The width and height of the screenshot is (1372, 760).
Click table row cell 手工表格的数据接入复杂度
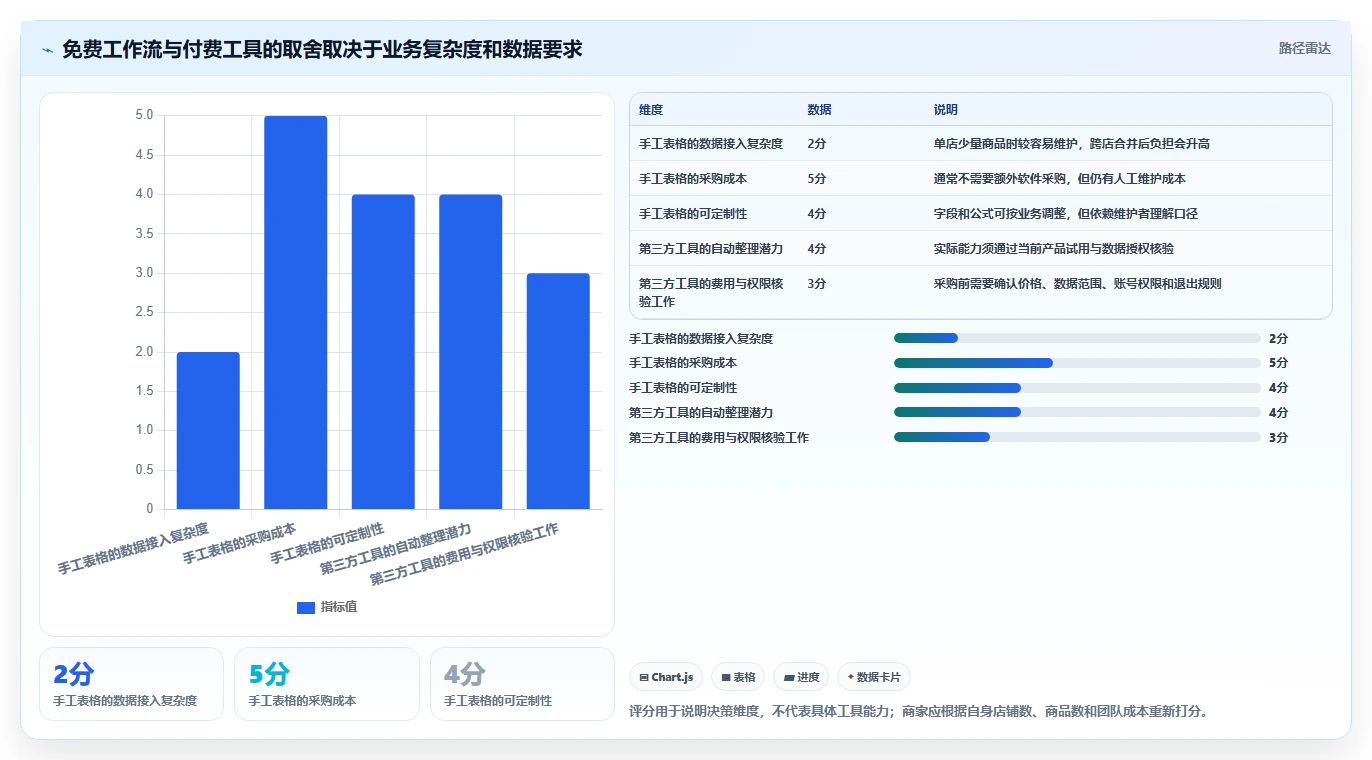pos(711,144)
